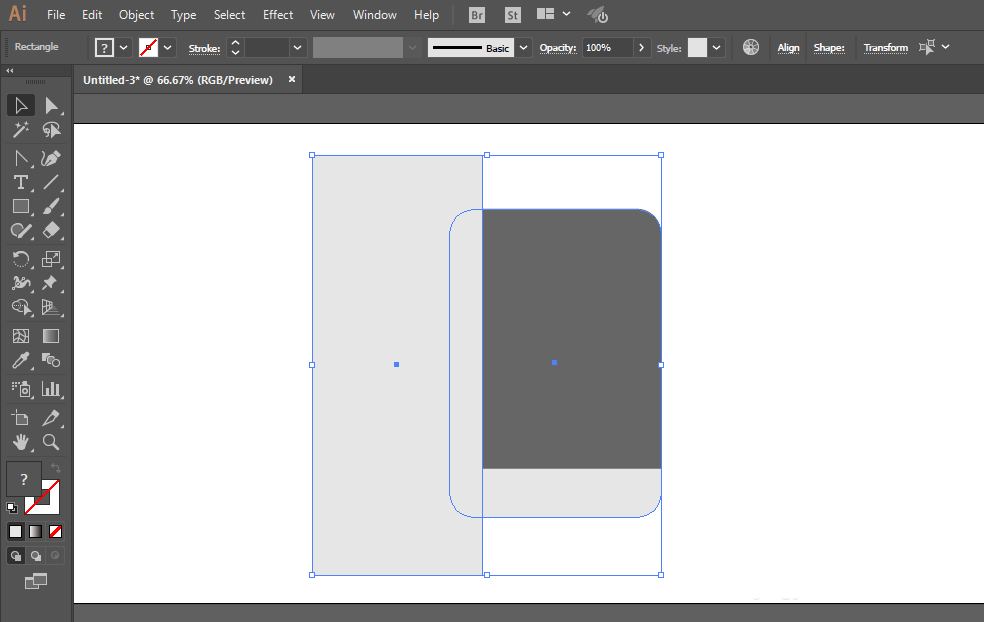Image resolution: width=984 pixels, height=622 pixels.
Task: Open the Object menu
Action: (x=136, y=14)
